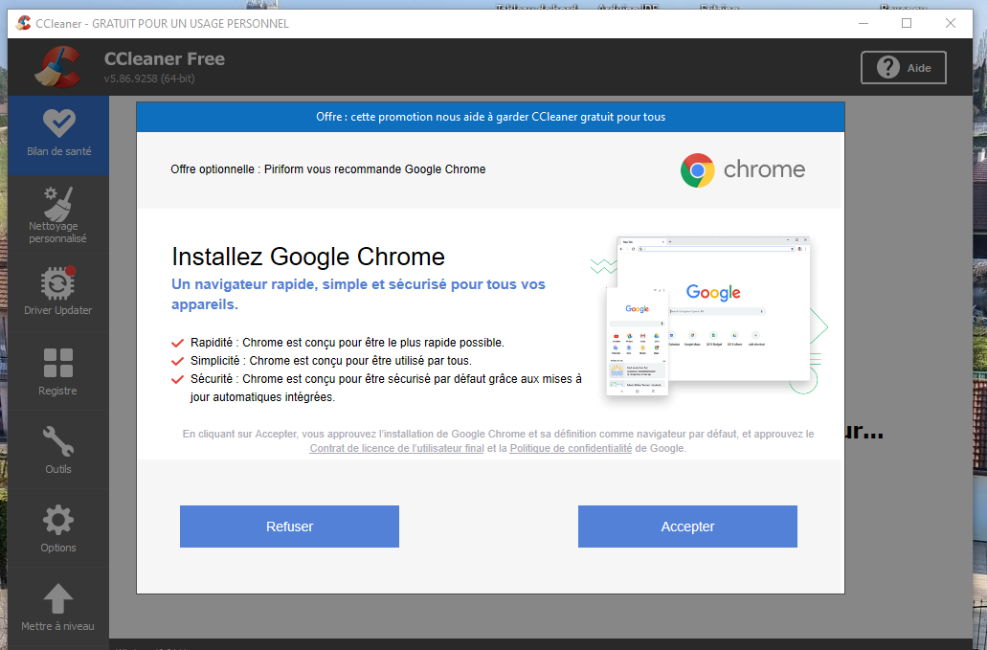
Task: Open the Bilan de santé section
Action: 59,135
